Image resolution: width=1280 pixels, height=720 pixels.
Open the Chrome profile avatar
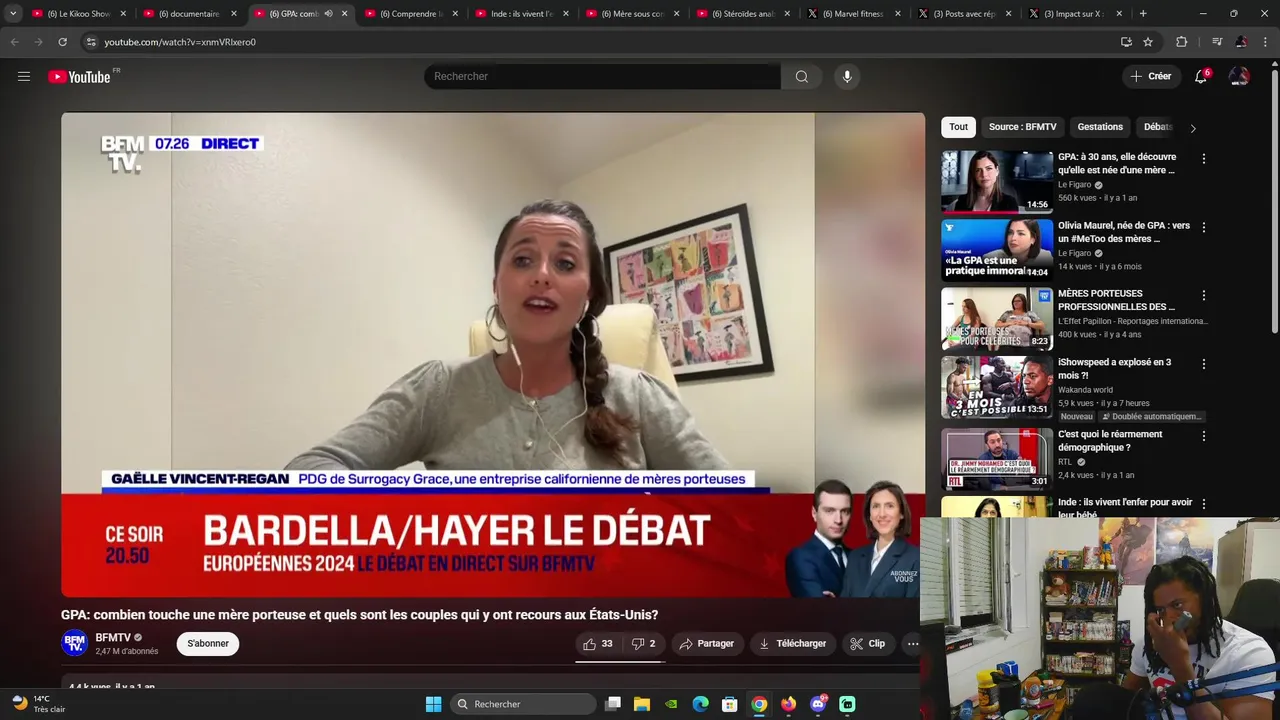(1241, 42)
